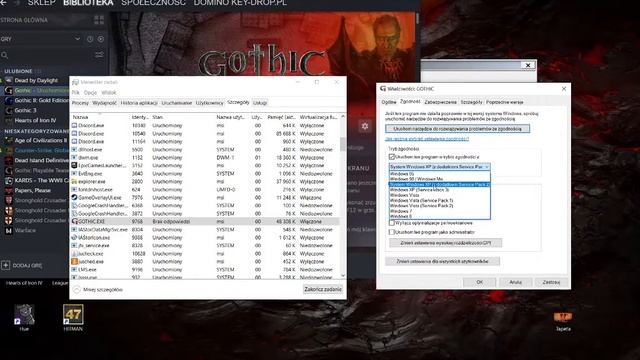The width and height of the screenshot is (640, 360).
Task: Open the SPOŁECZNOŚĆ section in Steam
Action: pyautogui.click(x=153, y=3)
